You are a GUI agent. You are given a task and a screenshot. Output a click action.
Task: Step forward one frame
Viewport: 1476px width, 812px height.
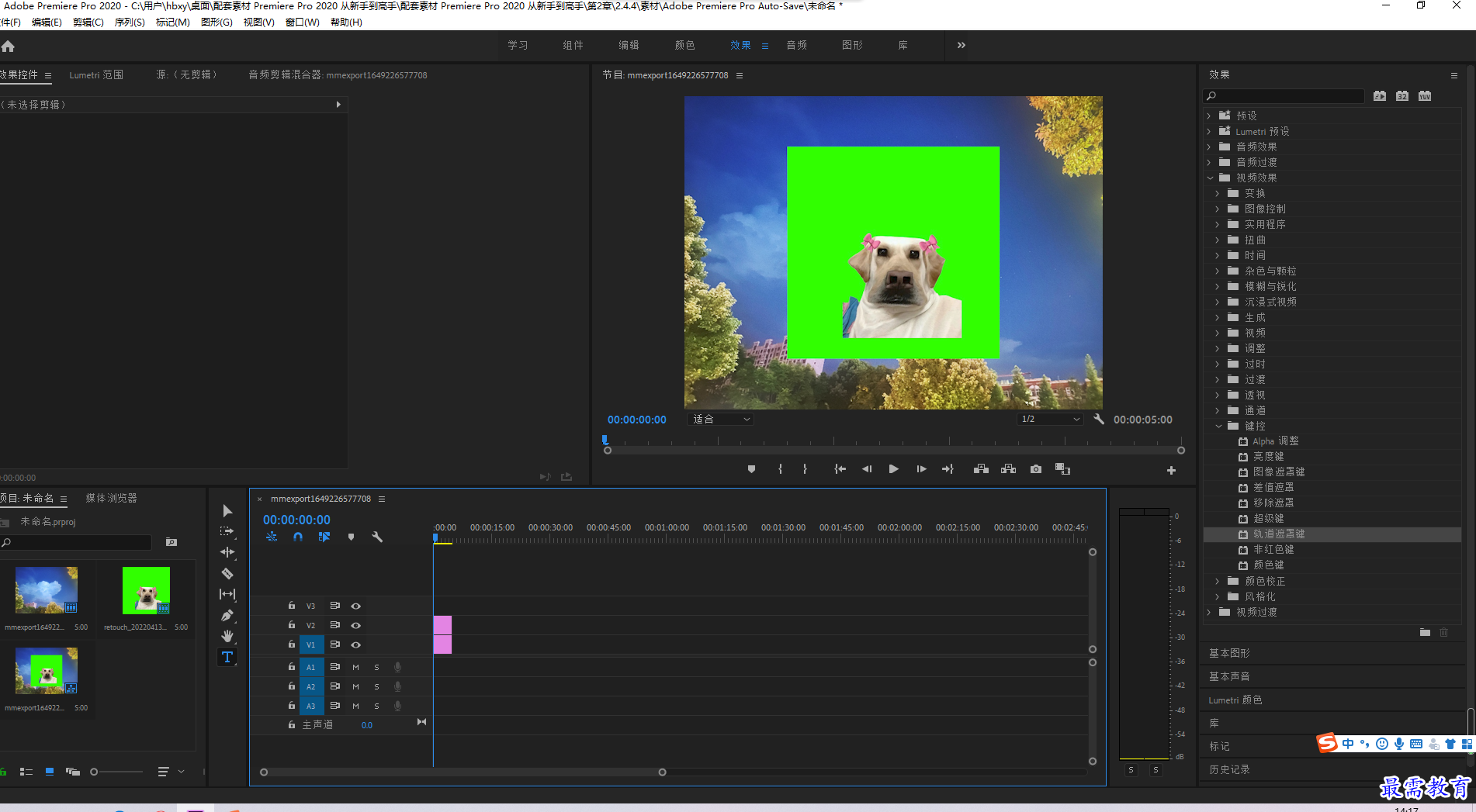(921, 469)
